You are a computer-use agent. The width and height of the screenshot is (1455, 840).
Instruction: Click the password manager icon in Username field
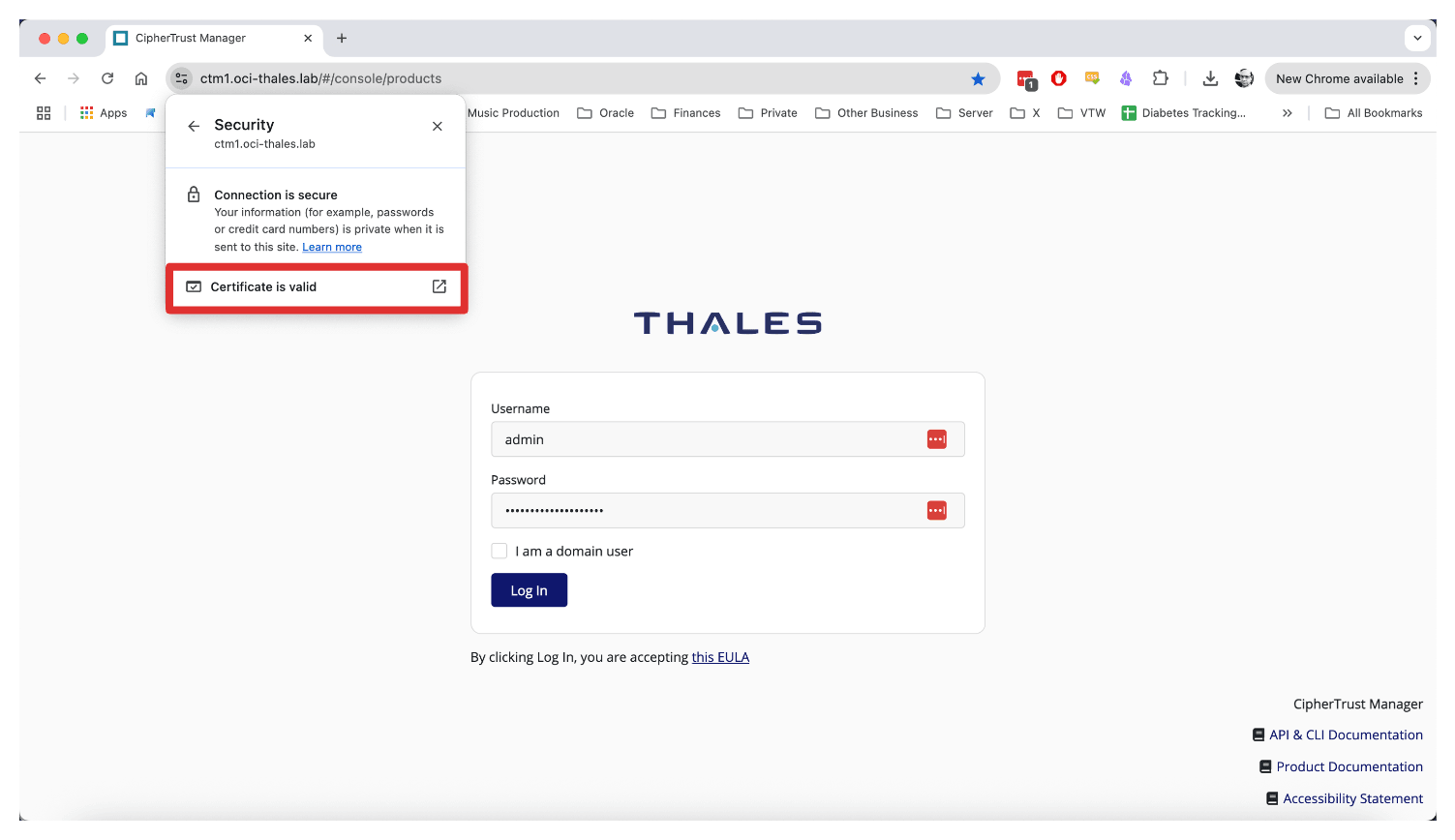tap(937, 439)
